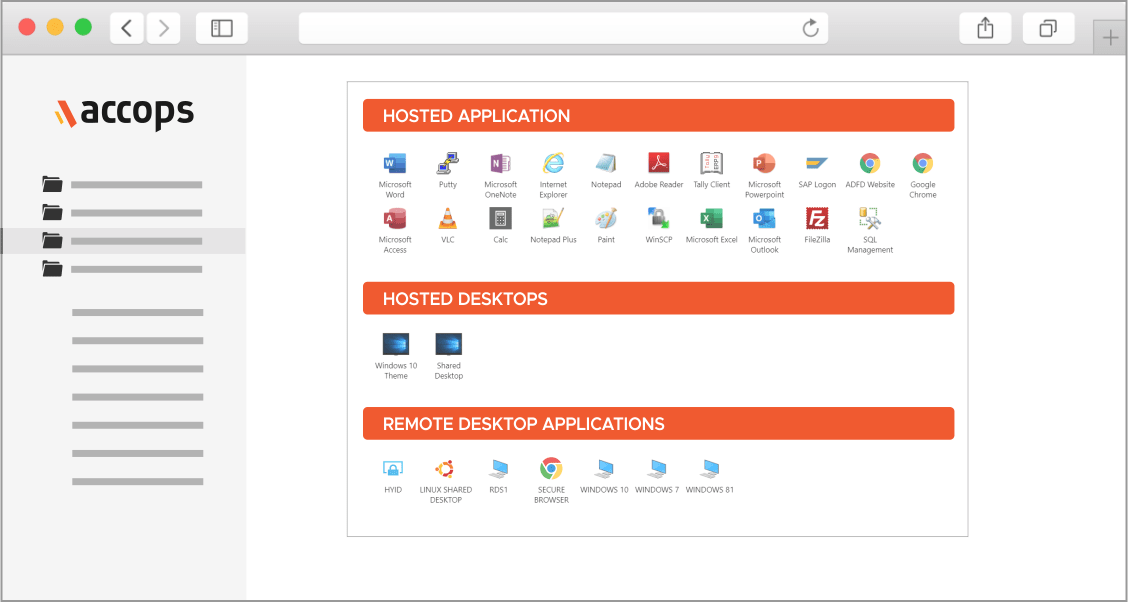Launch the Microsoft Word hosted application
The image size is (1128, 602).
click(395, 164)
